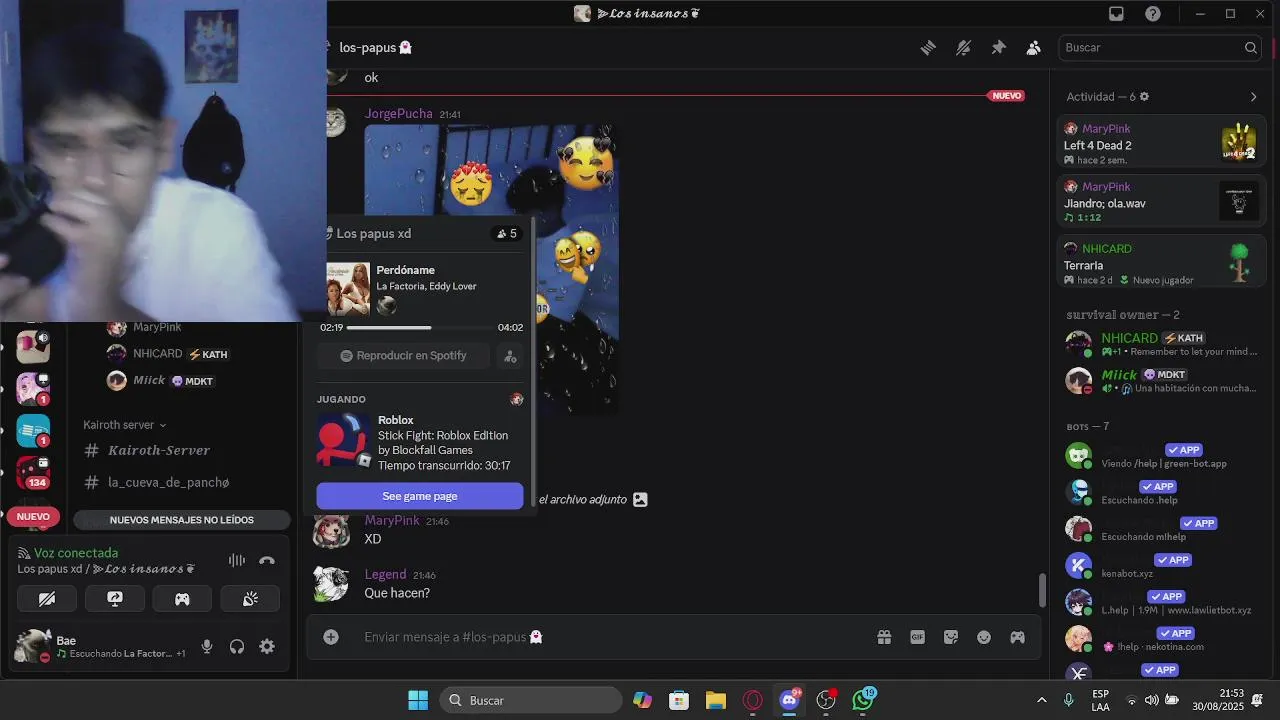Click NUEVOS MENSAJES NO LEÍDOS banner
1280x720 pixels.
pos(182,520)
